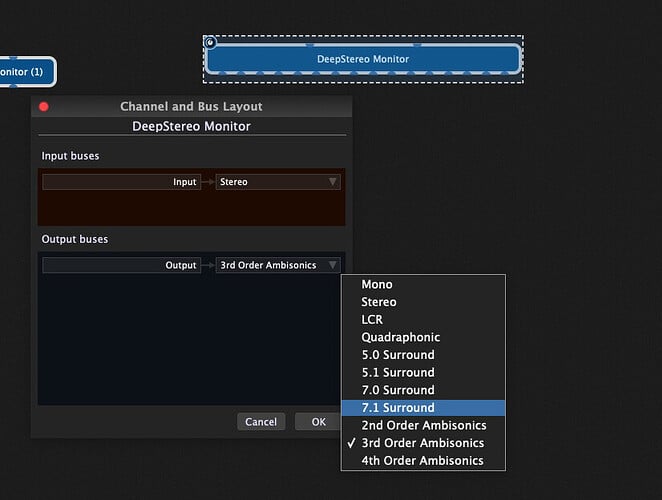Pick 7.0 Surround layout
662x500 pixels.
423,390
